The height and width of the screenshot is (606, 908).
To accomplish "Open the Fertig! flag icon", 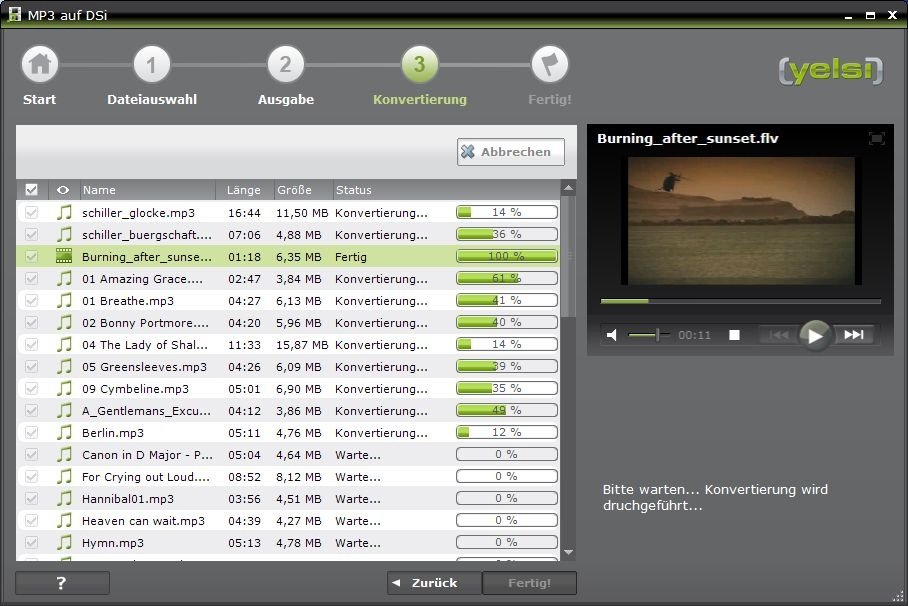I will pyautogui.click(x=549, y=63).
